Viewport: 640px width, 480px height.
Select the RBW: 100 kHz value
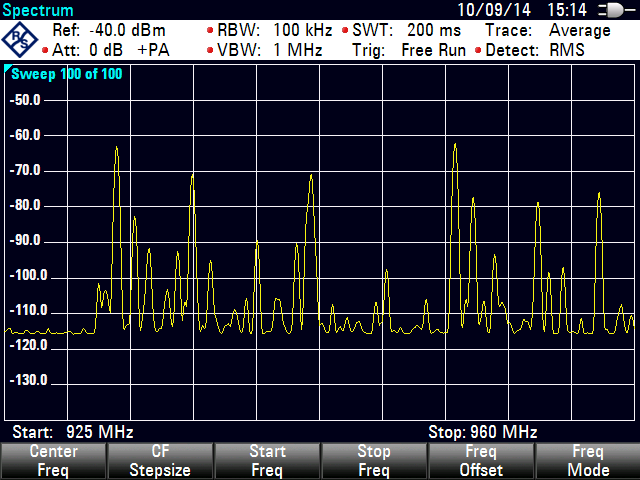274,30
